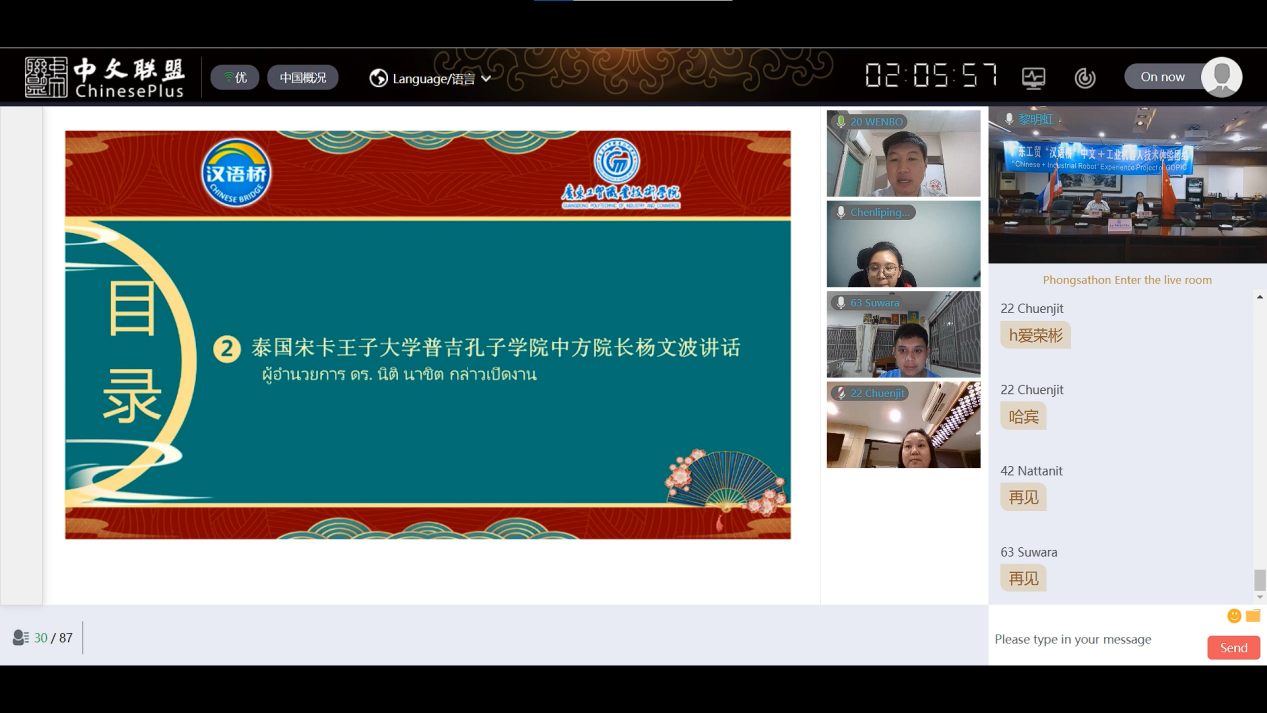Viewport: 1267px width, 713px height.
Task: Click the chat message input field
Action: pos(1097,639)
